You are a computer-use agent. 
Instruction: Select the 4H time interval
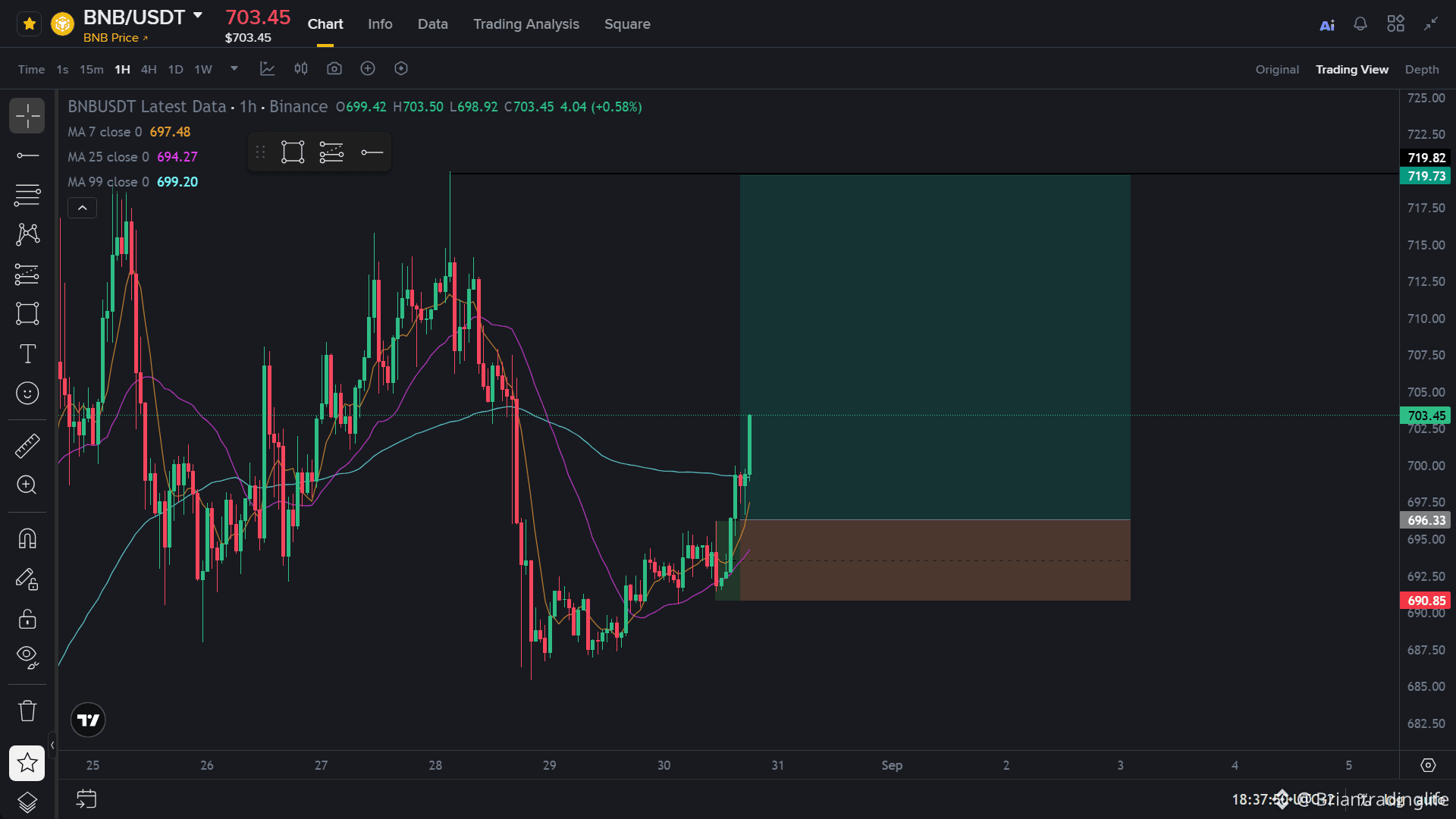point(149,70)
